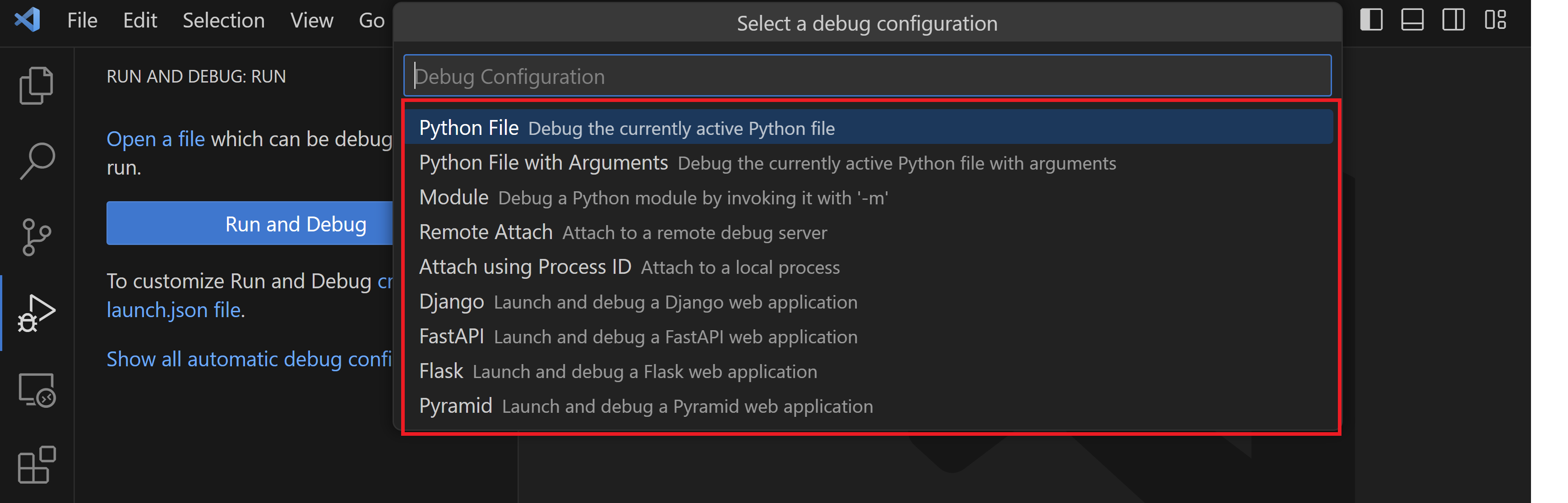
Task: Toggle secondary sidebar visibility
Action: (1454, 20)
